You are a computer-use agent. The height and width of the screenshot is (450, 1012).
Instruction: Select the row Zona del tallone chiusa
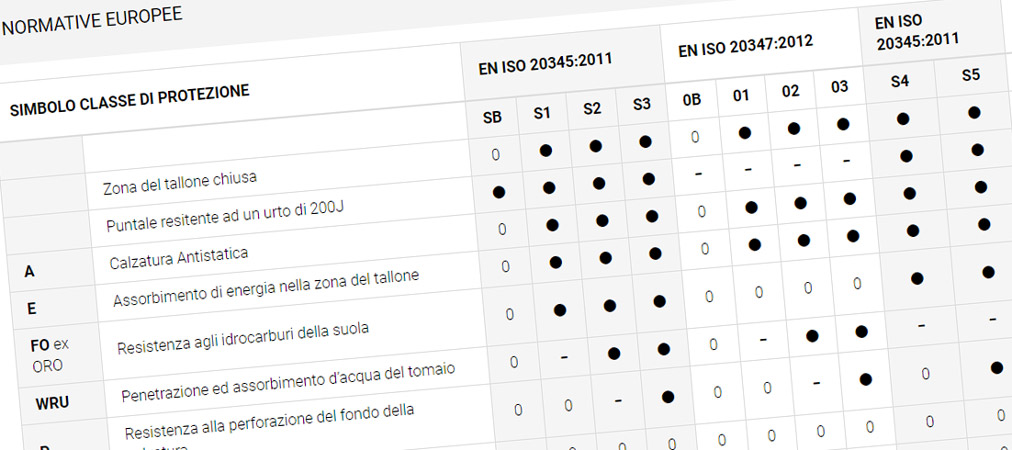pyautogui.click(x=179, y=183)
